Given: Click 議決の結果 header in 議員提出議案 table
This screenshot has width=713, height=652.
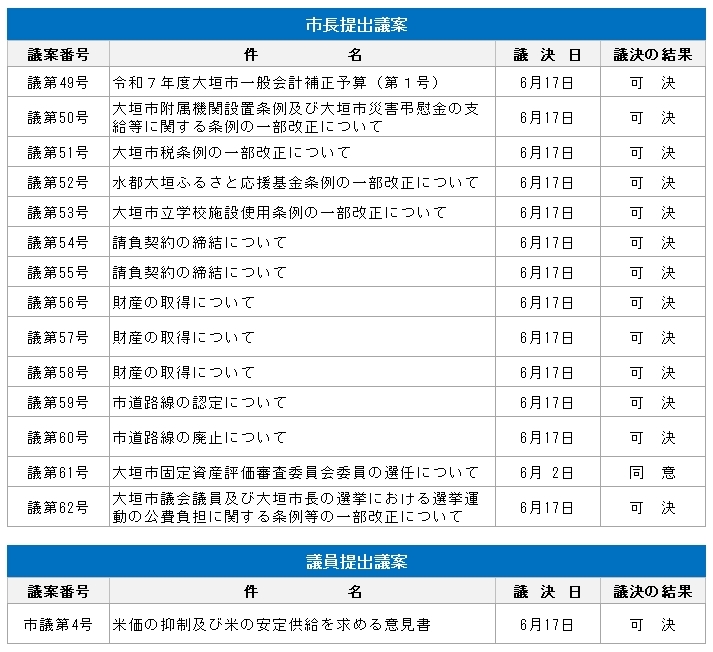Looking at the screenshot, I should point(653,591).
